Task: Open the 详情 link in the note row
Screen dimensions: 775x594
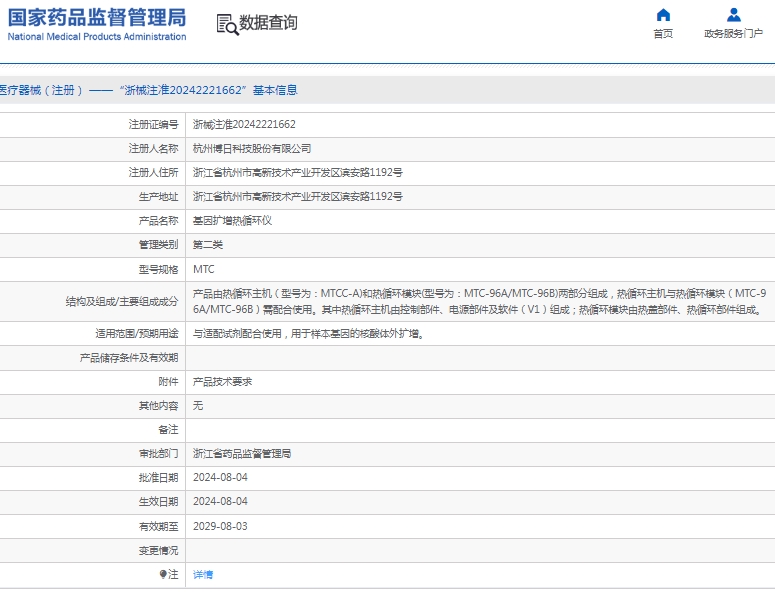Action: click(x=203, y=575)
